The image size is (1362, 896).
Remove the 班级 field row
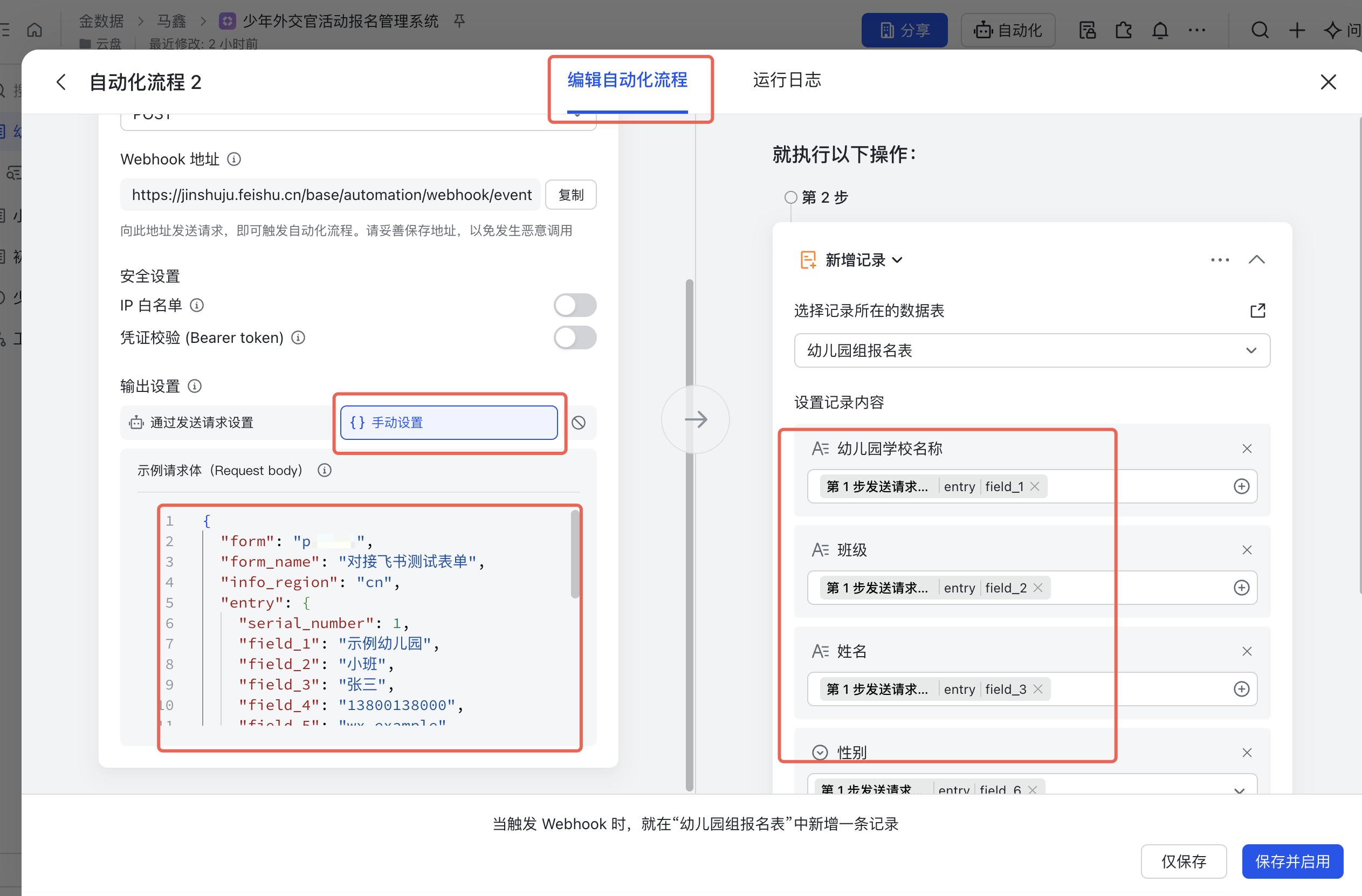pyautogui.click(x=1247, y=550)
